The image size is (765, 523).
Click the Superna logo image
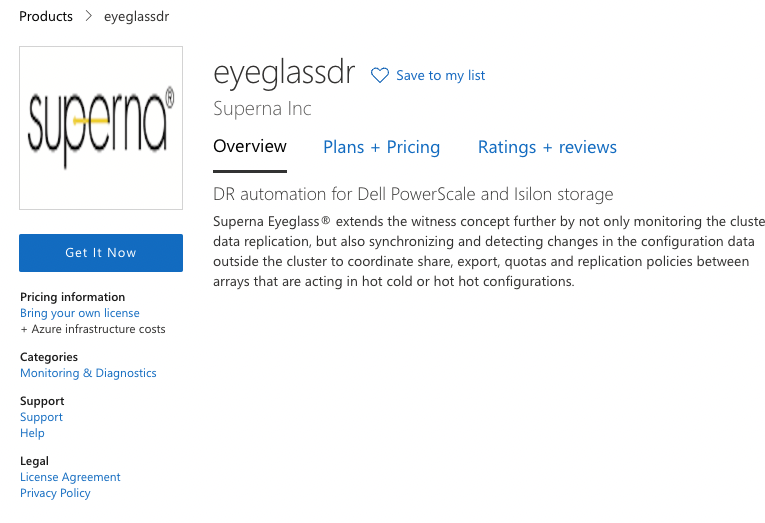click(101, 128)
